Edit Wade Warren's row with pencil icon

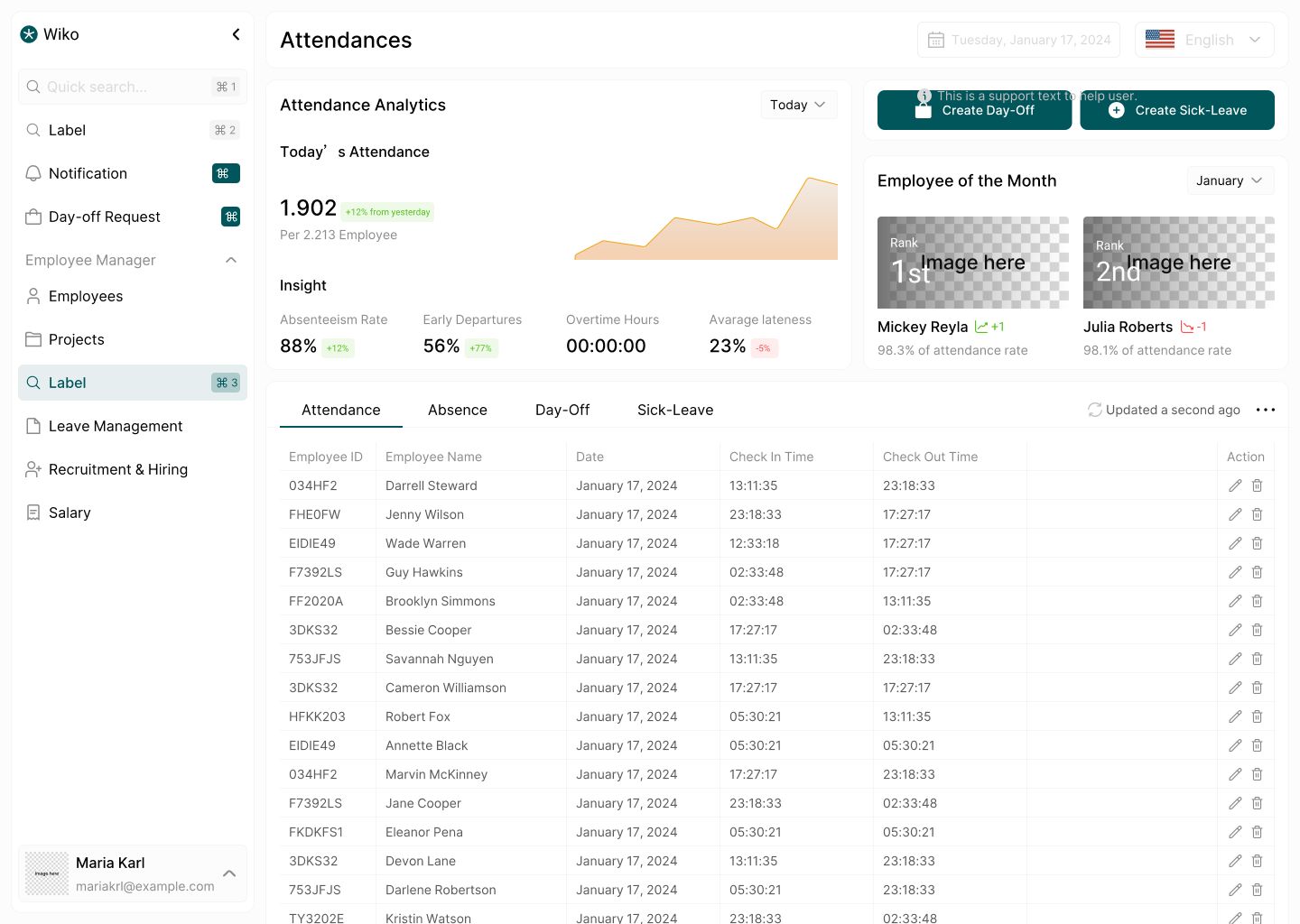pyautogui.click(x=1235, y=543)
